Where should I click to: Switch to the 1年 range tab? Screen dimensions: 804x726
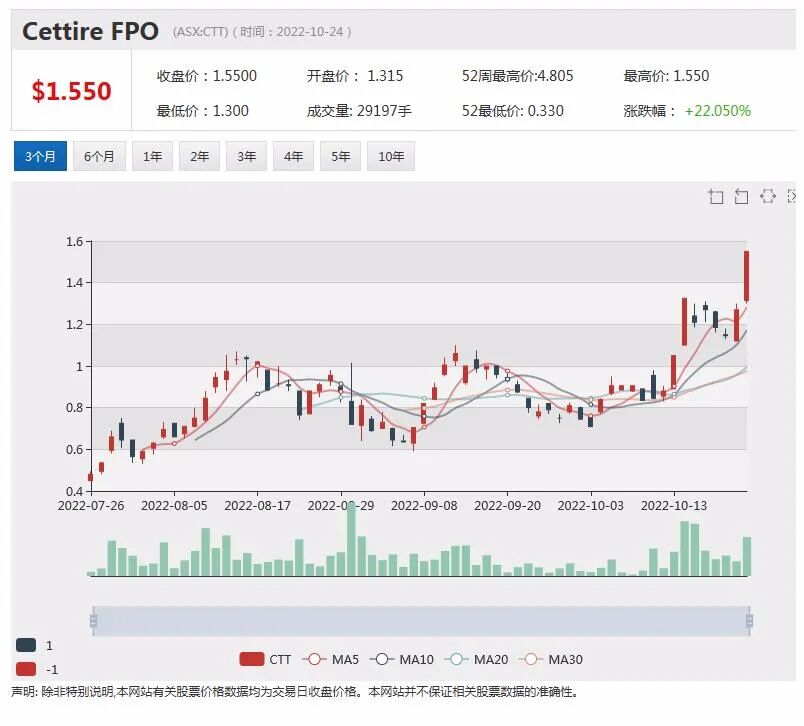pos(152,156)
